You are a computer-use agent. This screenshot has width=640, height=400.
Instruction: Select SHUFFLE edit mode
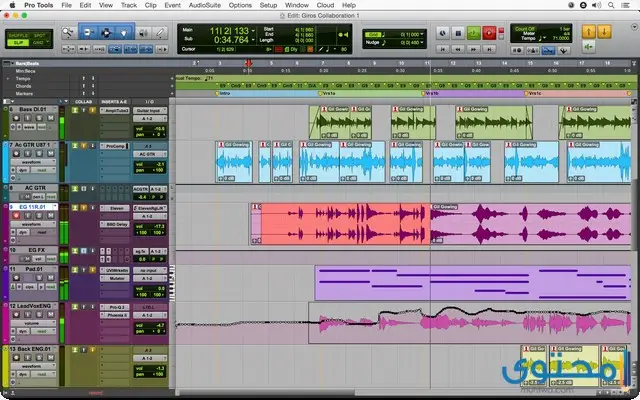[x=18, y=36]
